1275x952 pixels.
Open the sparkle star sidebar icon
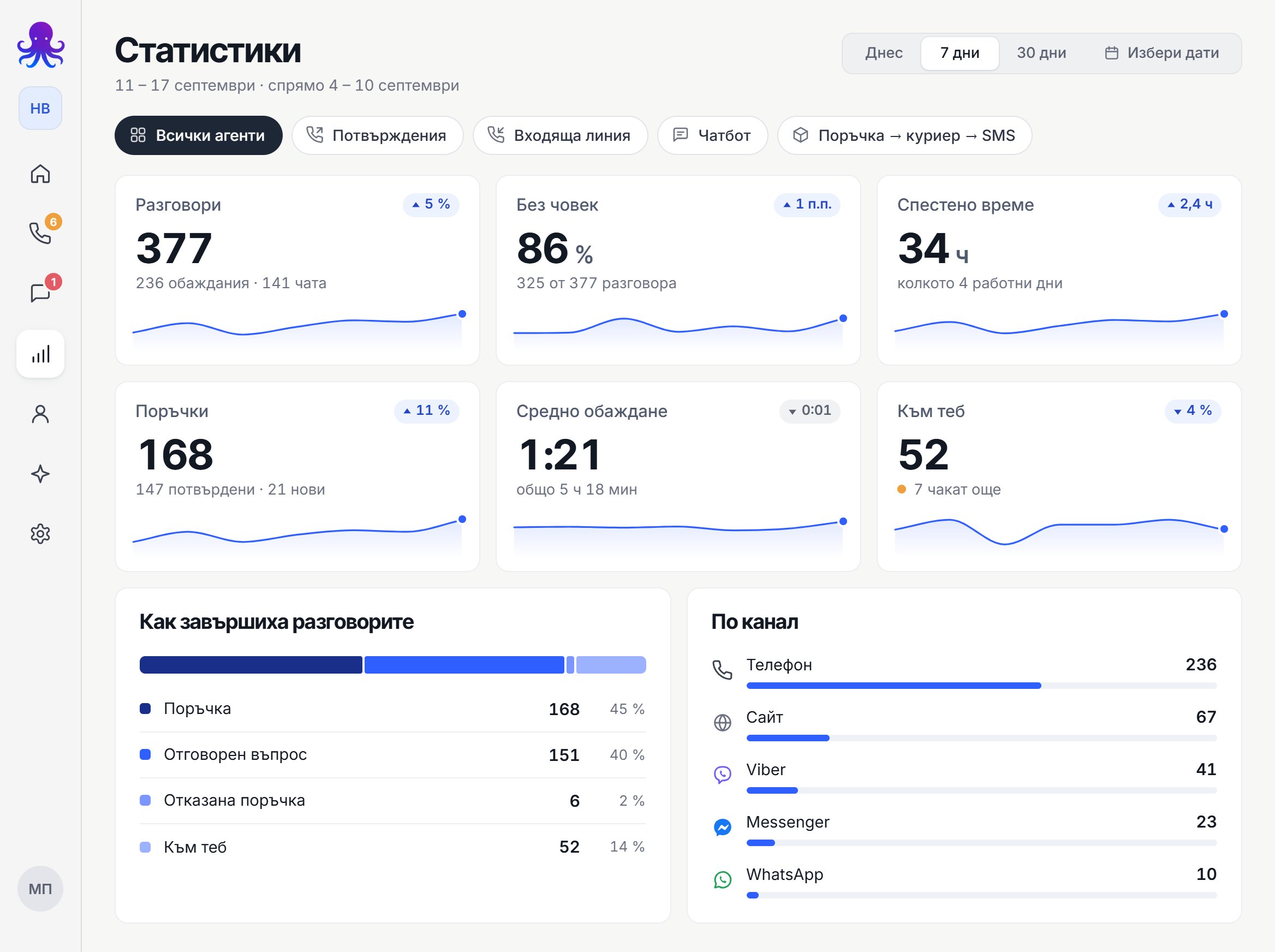click(x=40, y=474)
